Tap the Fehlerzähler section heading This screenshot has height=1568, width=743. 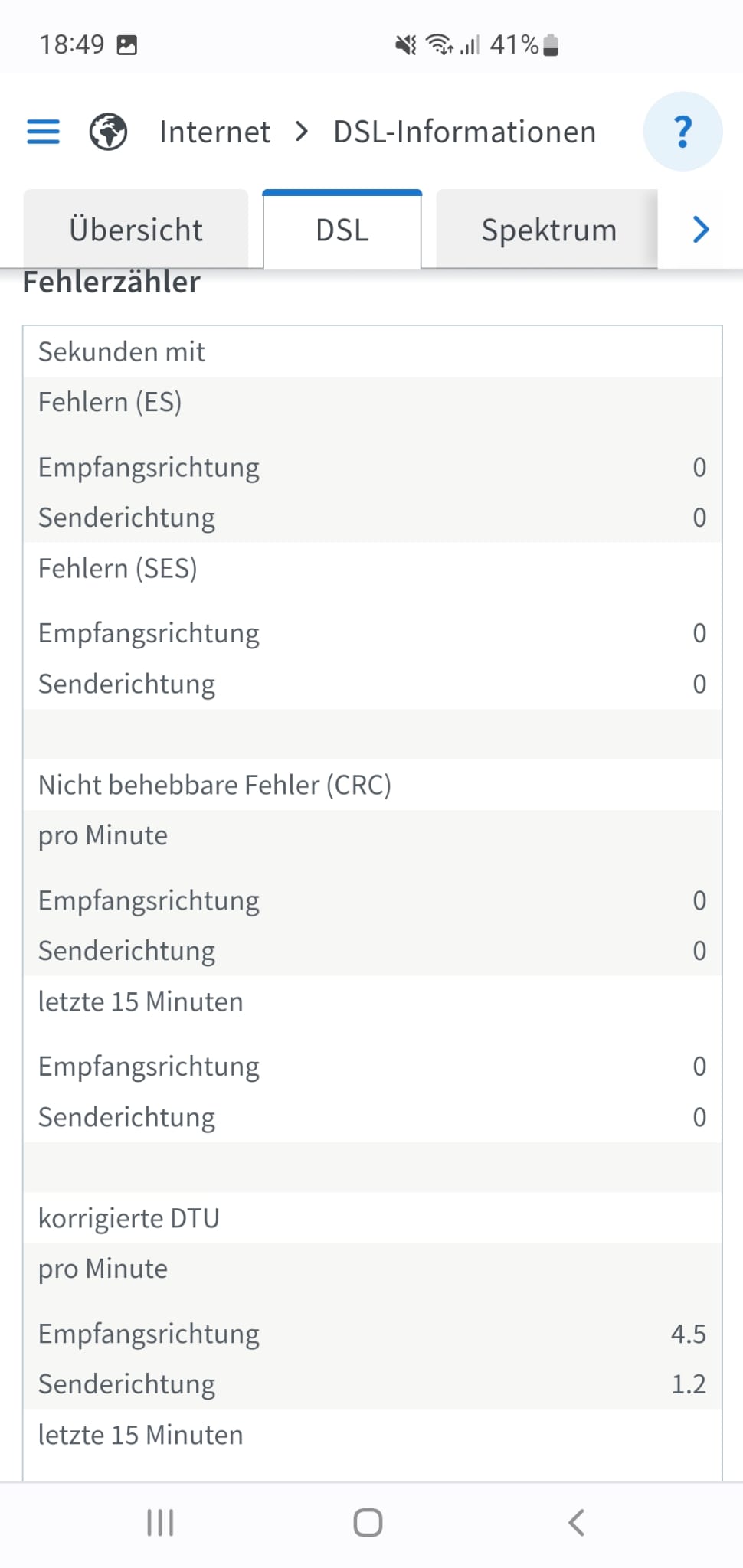tap(112, 283)
